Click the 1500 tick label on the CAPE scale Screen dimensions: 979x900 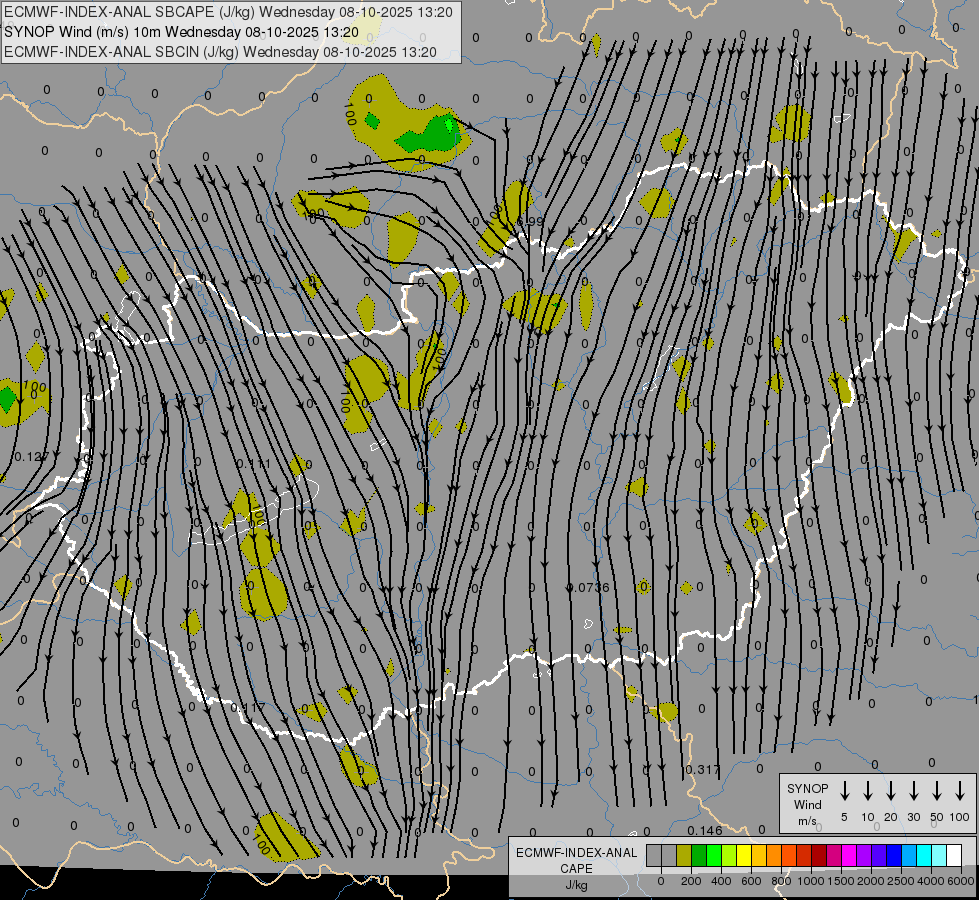841,881
